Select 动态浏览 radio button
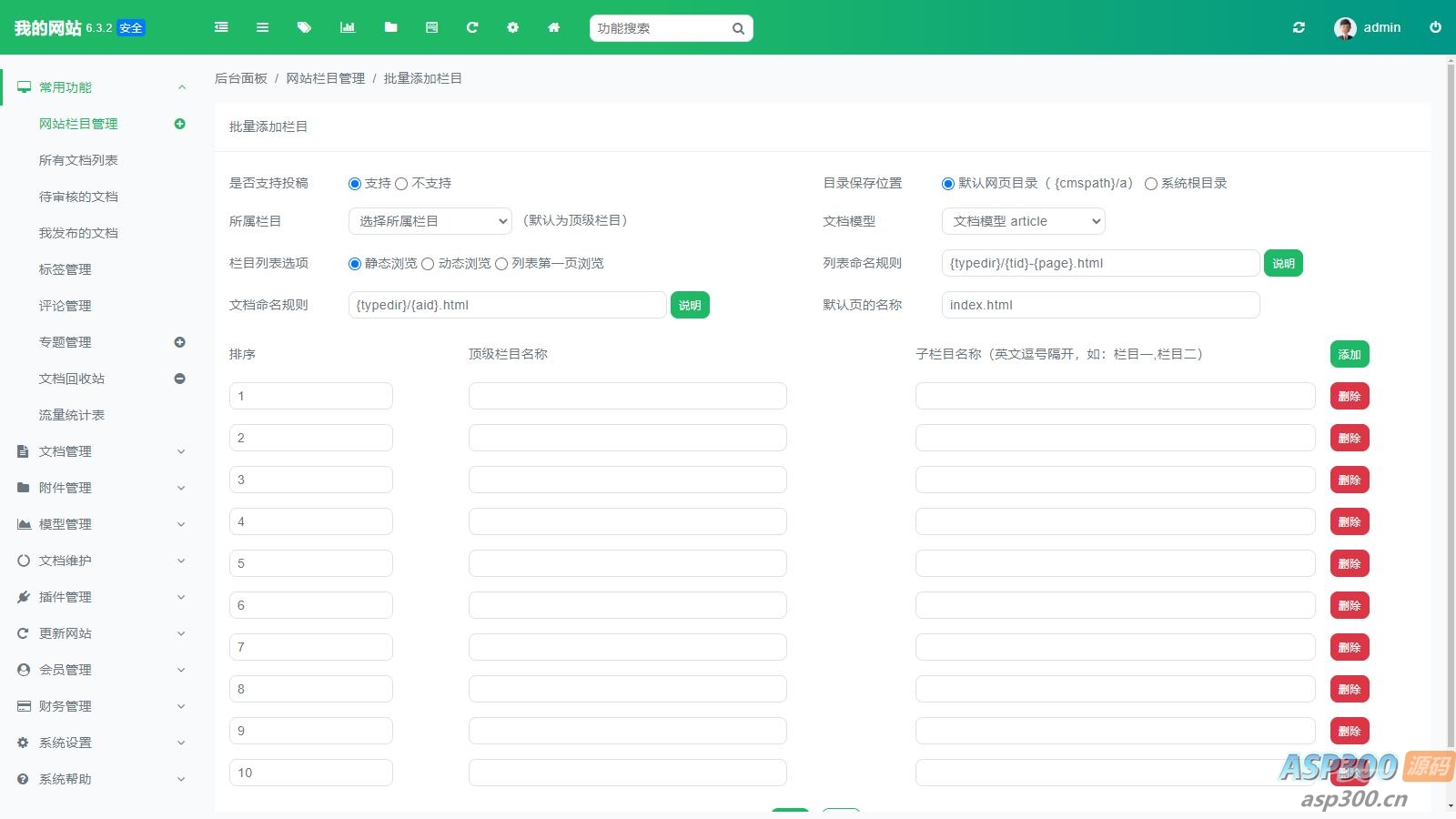 [428, 264]
